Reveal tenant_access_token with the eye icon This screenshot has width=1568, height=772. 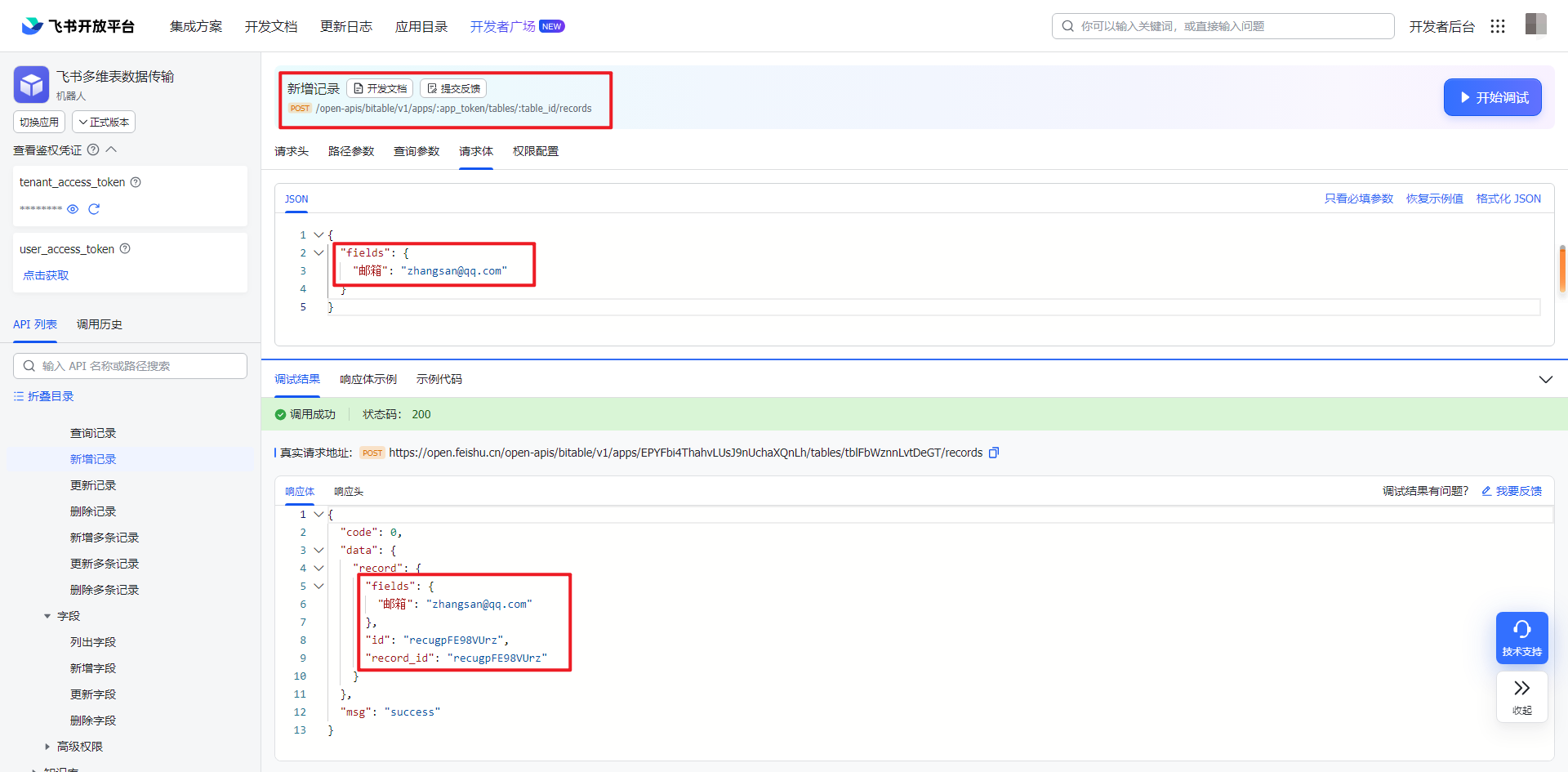(x=73, y=209)
